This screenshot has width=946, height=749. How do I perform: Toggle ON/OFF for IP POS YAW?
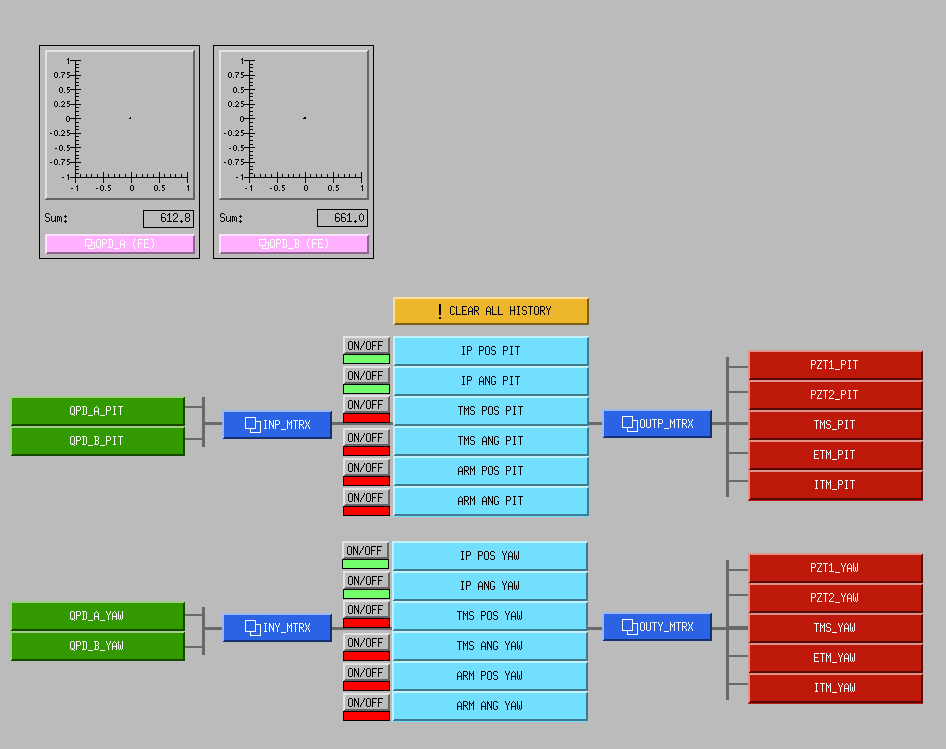click(366, 550)
